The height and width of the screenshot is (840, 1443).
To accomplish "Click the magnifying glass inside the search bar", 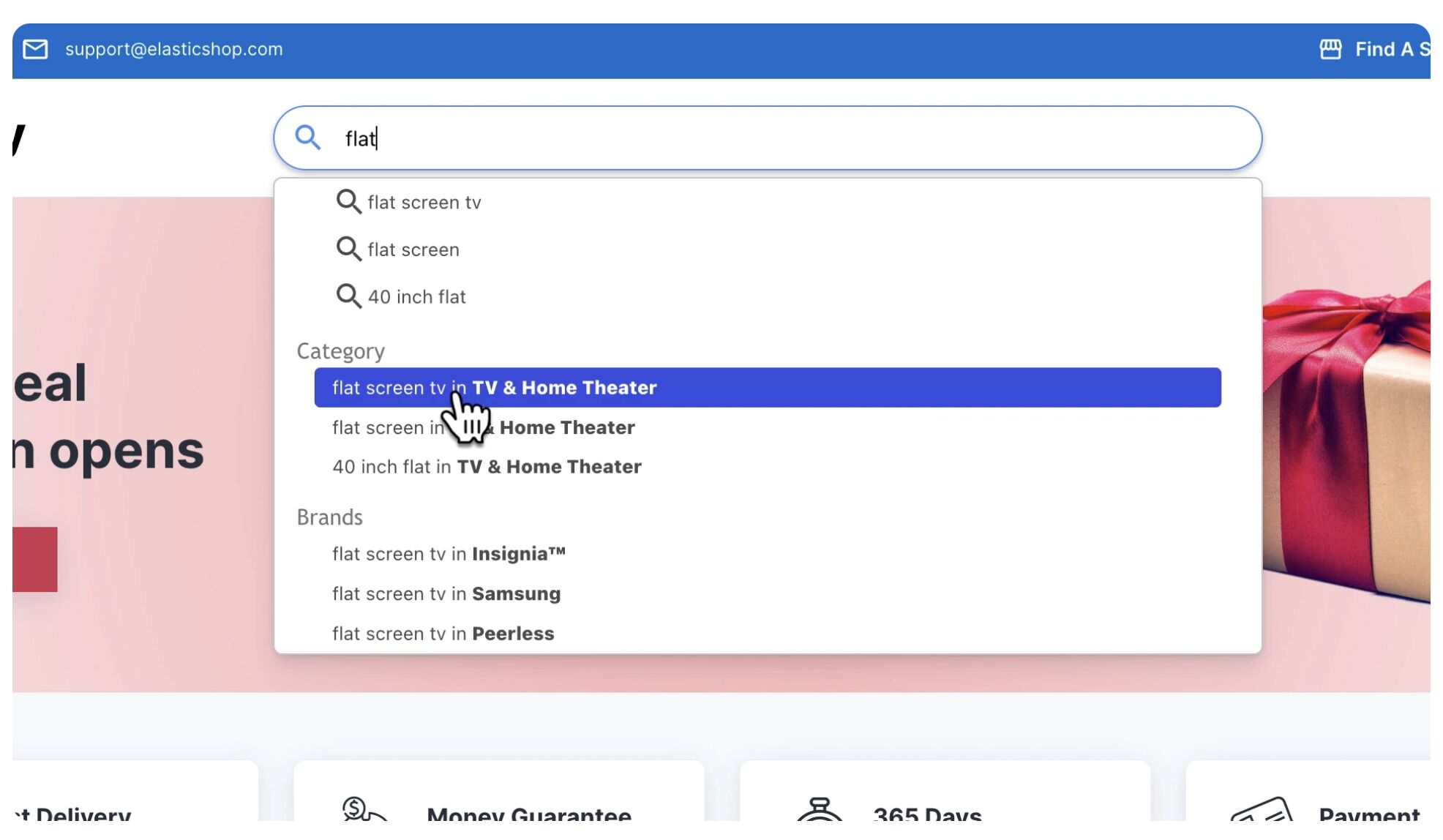I will pos(308,138).
